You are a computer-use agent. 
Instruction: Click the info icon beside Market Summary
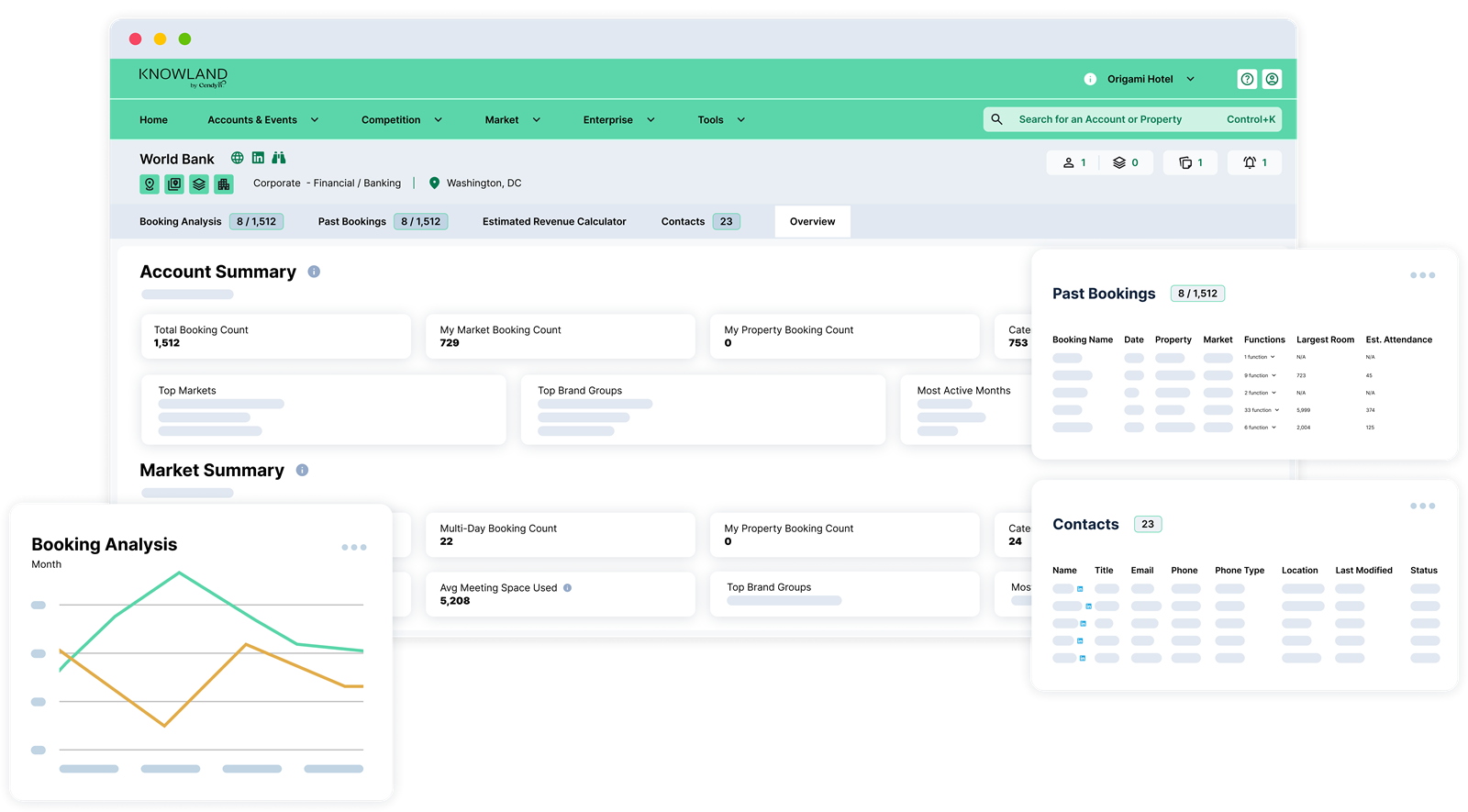(302, 470)
